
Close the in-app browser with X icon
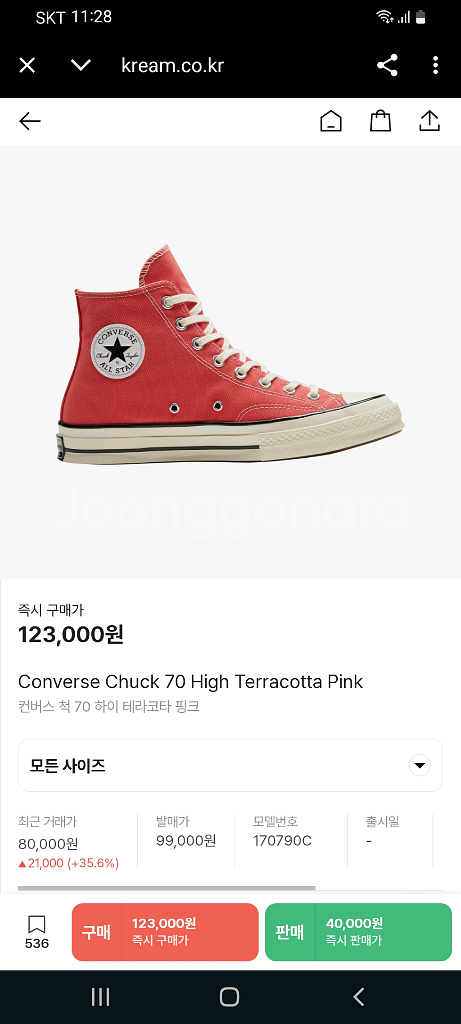tap(27, 65)
